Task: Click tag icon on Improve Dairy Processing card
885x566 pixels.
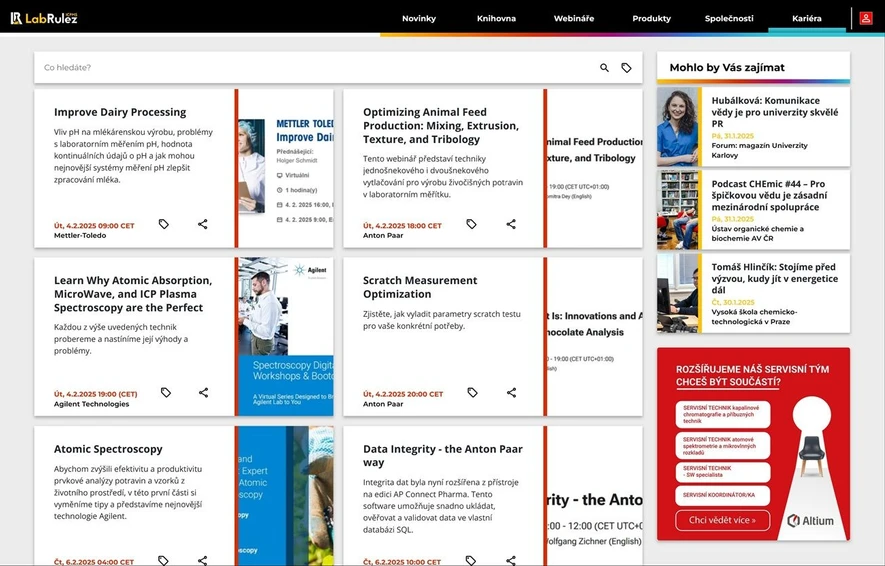Action: click(164, 224)
